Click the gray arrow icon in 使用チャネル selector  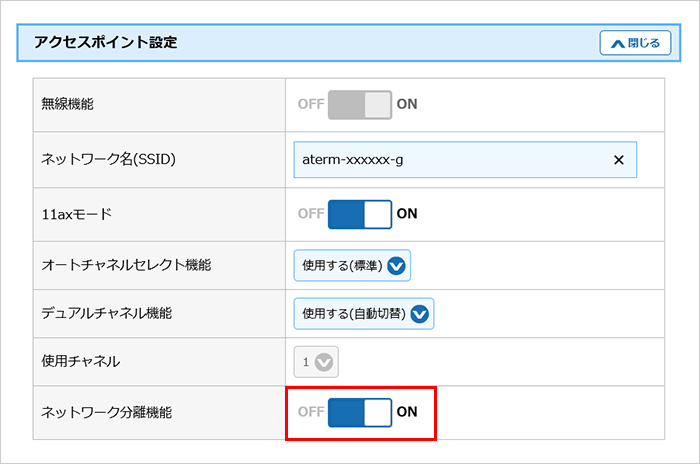click(x=322, y=362)
